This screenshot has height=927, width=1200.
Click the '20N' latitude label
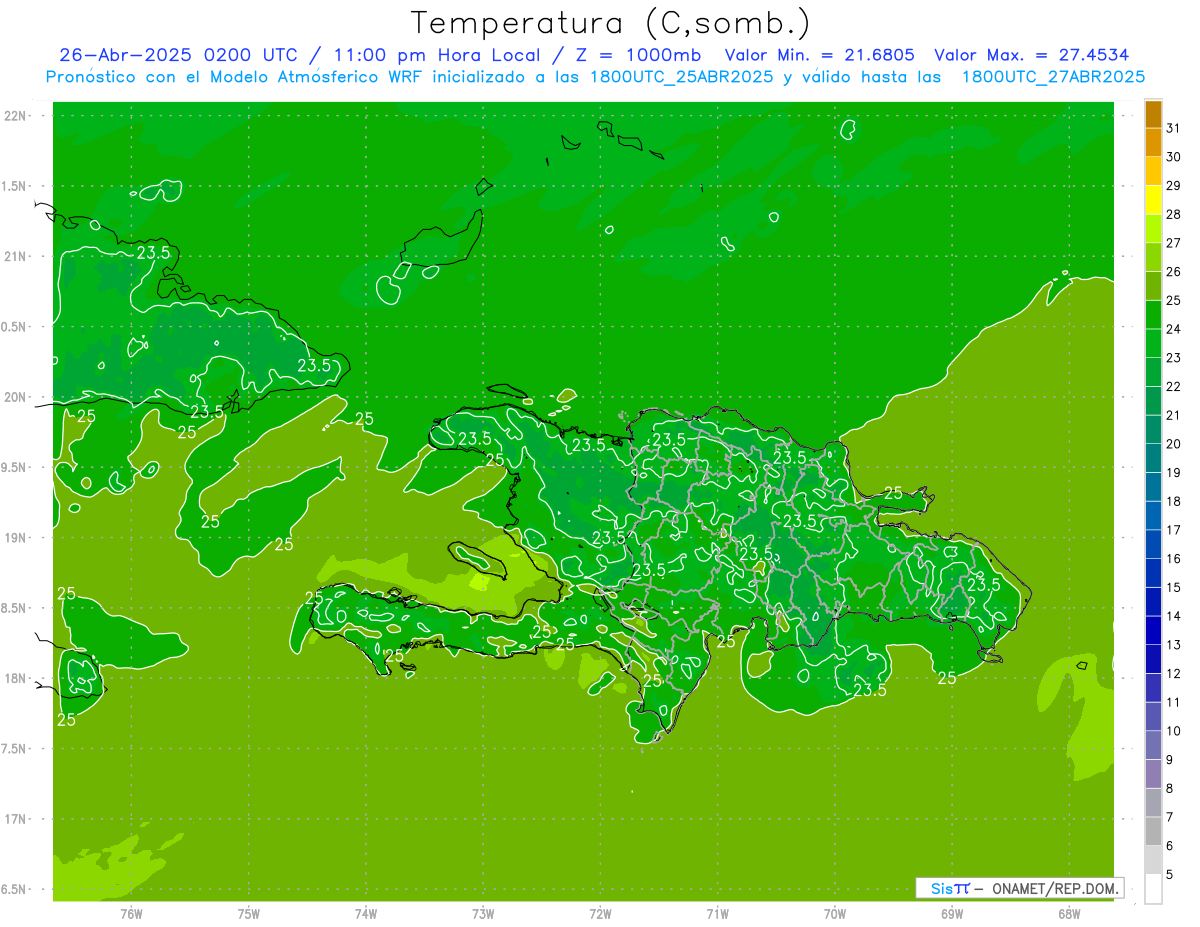(17, 397)
